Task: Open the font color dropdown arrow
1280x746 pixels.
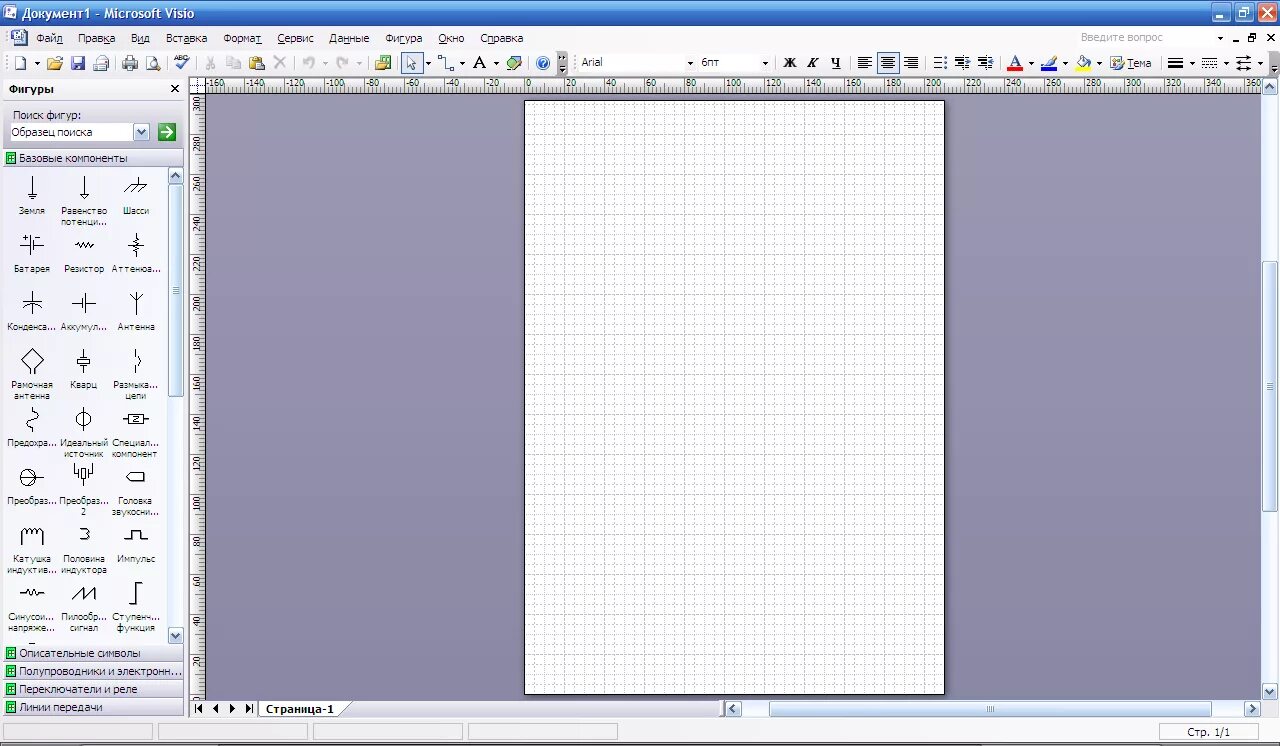Action: 1031,63
